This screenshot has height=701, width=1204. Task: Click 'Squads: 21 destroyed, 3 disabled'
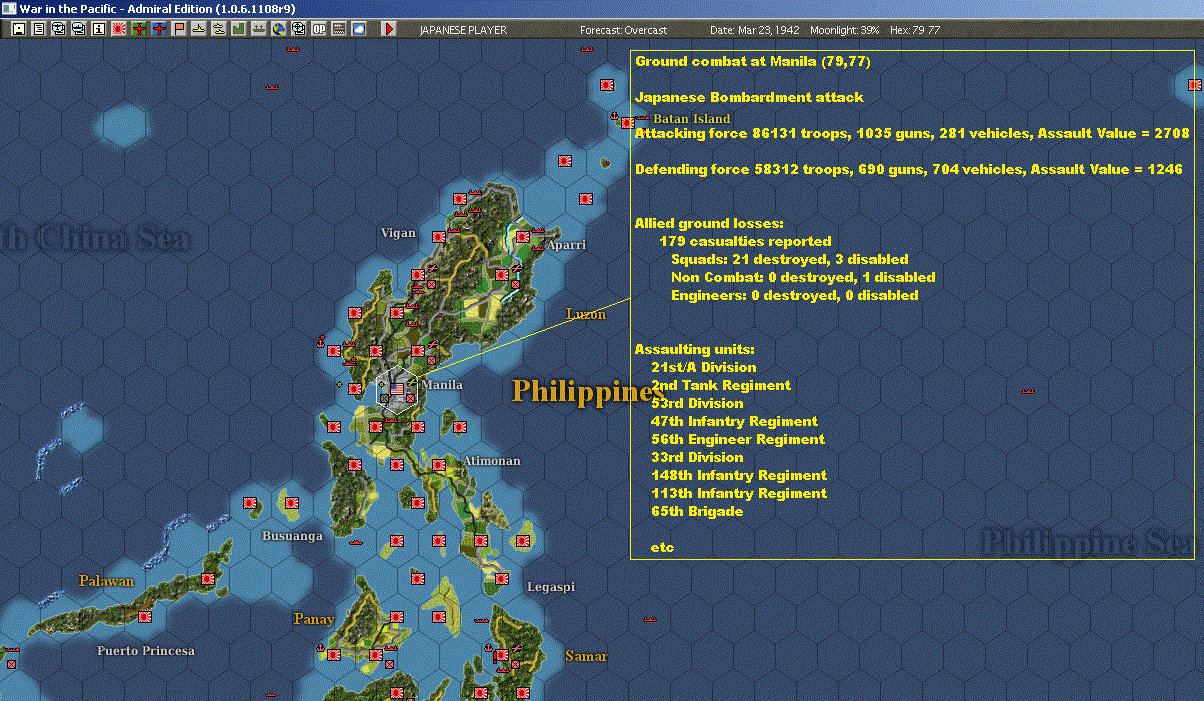pos(790,259)
